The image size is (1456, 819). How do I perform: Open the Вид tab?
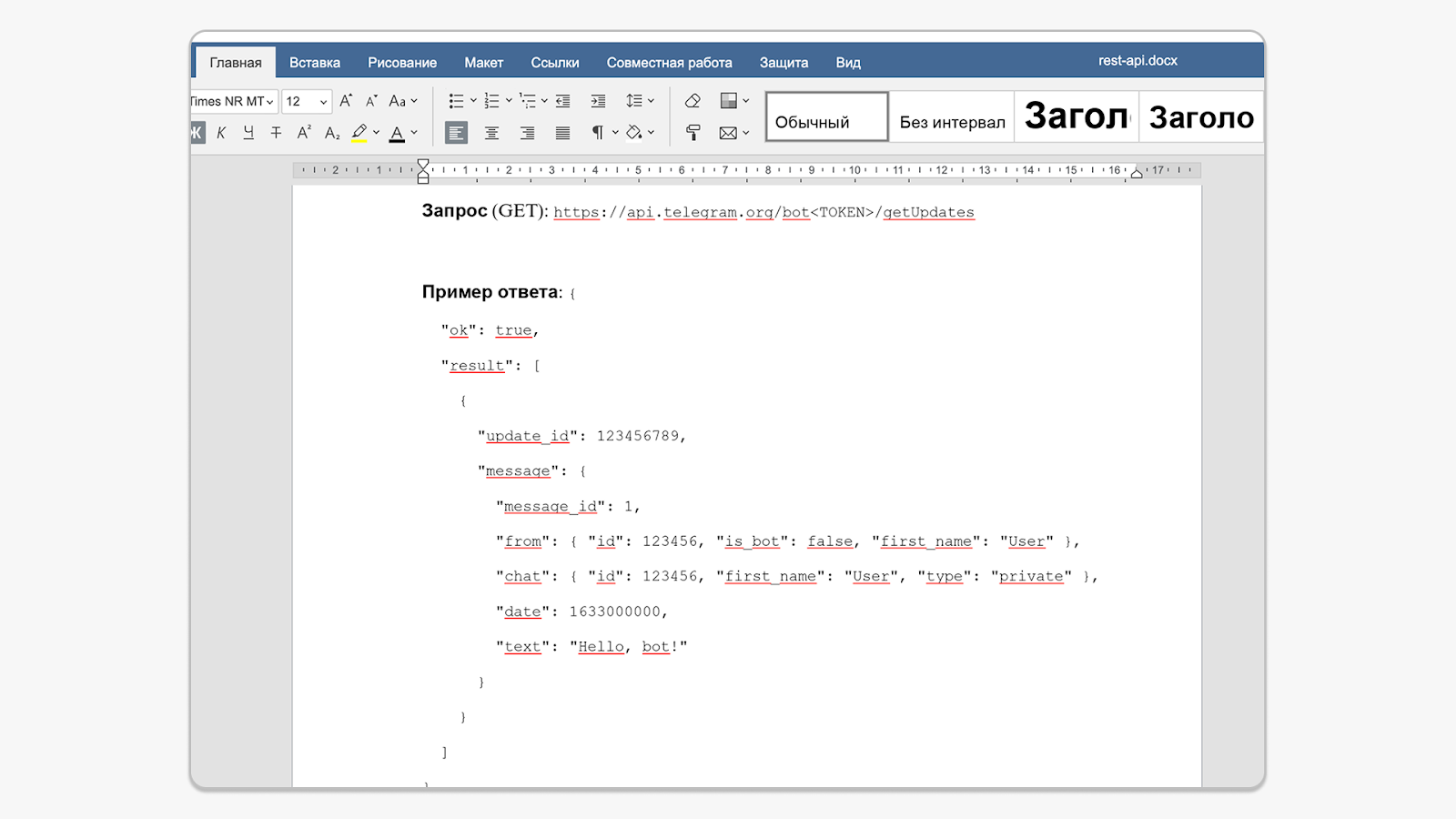(x=848, y=63)
